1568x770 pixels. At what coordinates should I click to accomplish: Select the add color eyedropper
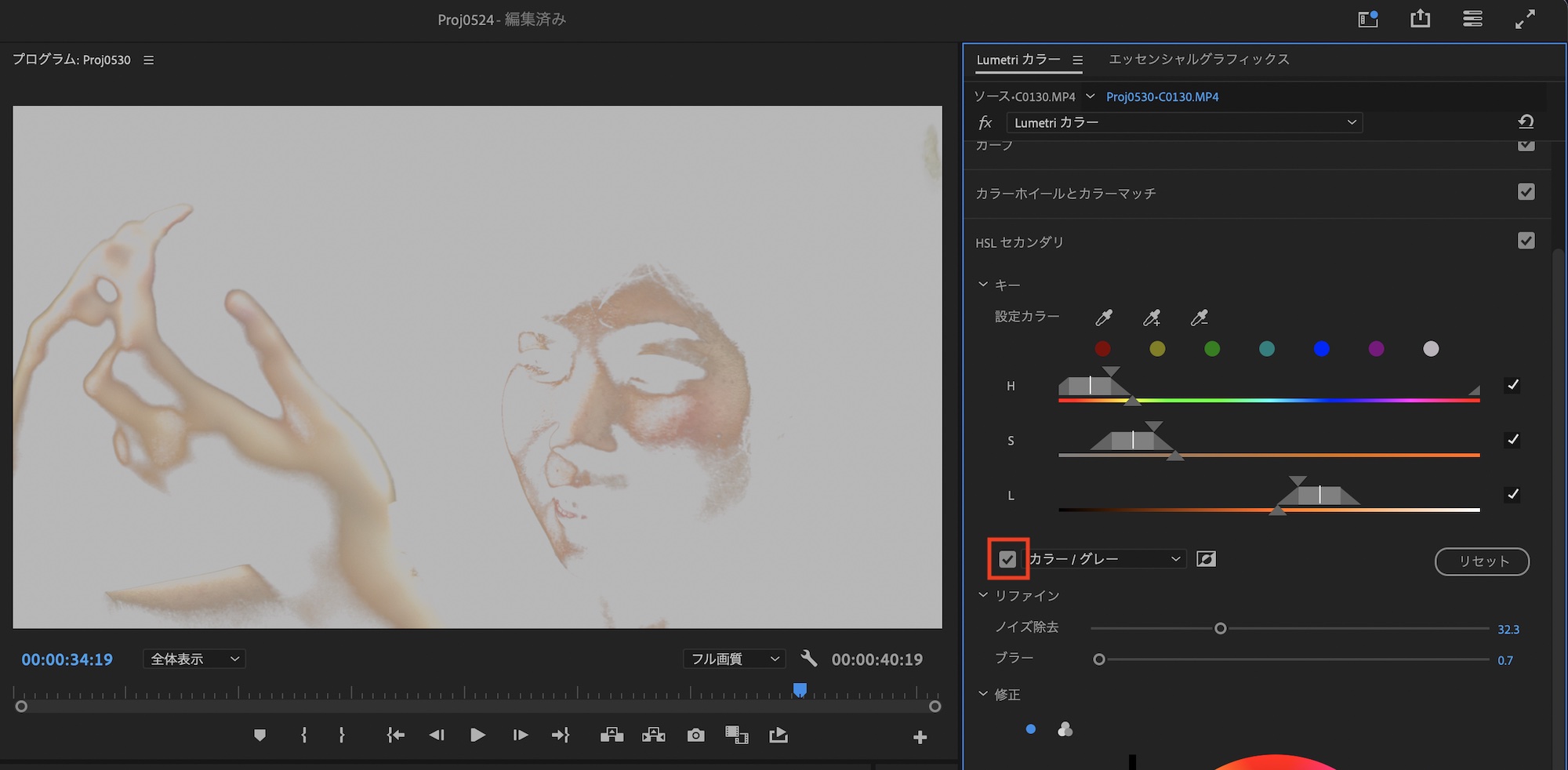click(1152, 318)
